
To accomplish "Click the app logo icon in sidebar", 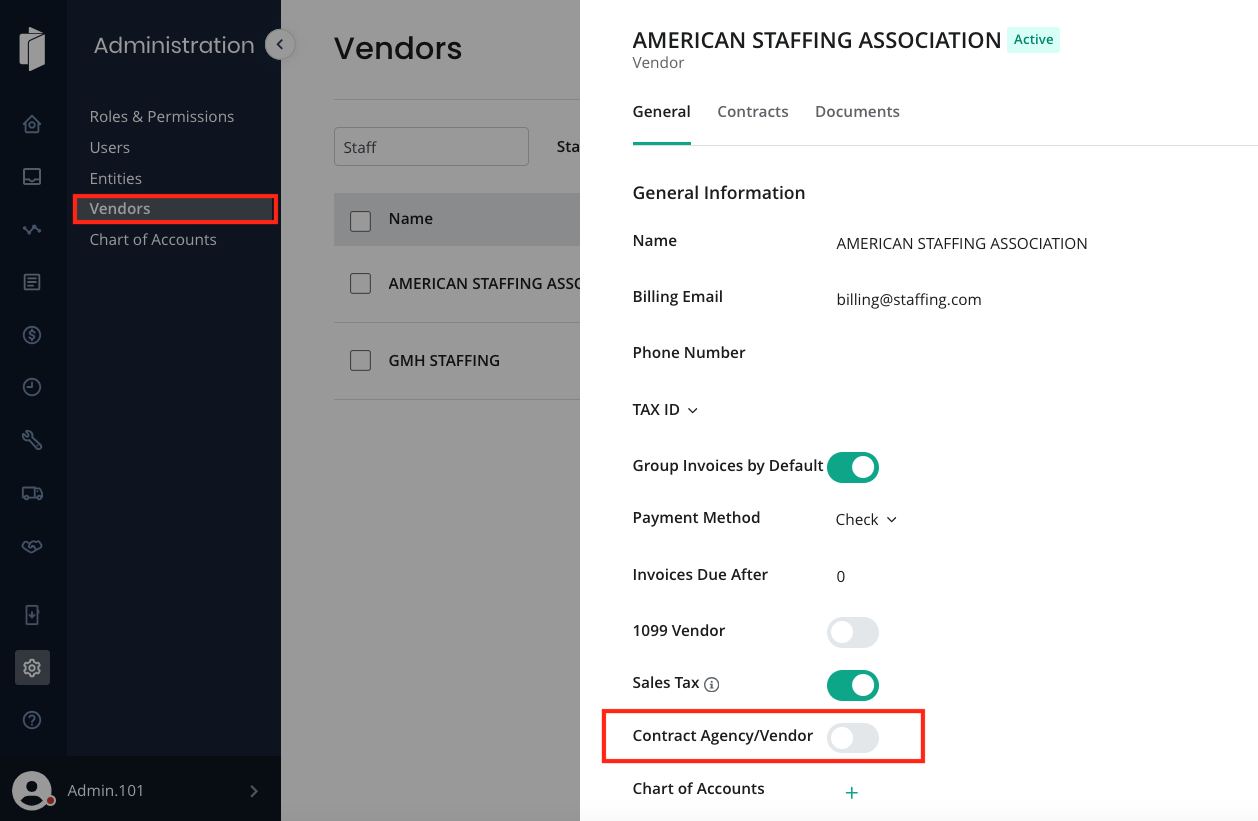I will pos(32,48).
